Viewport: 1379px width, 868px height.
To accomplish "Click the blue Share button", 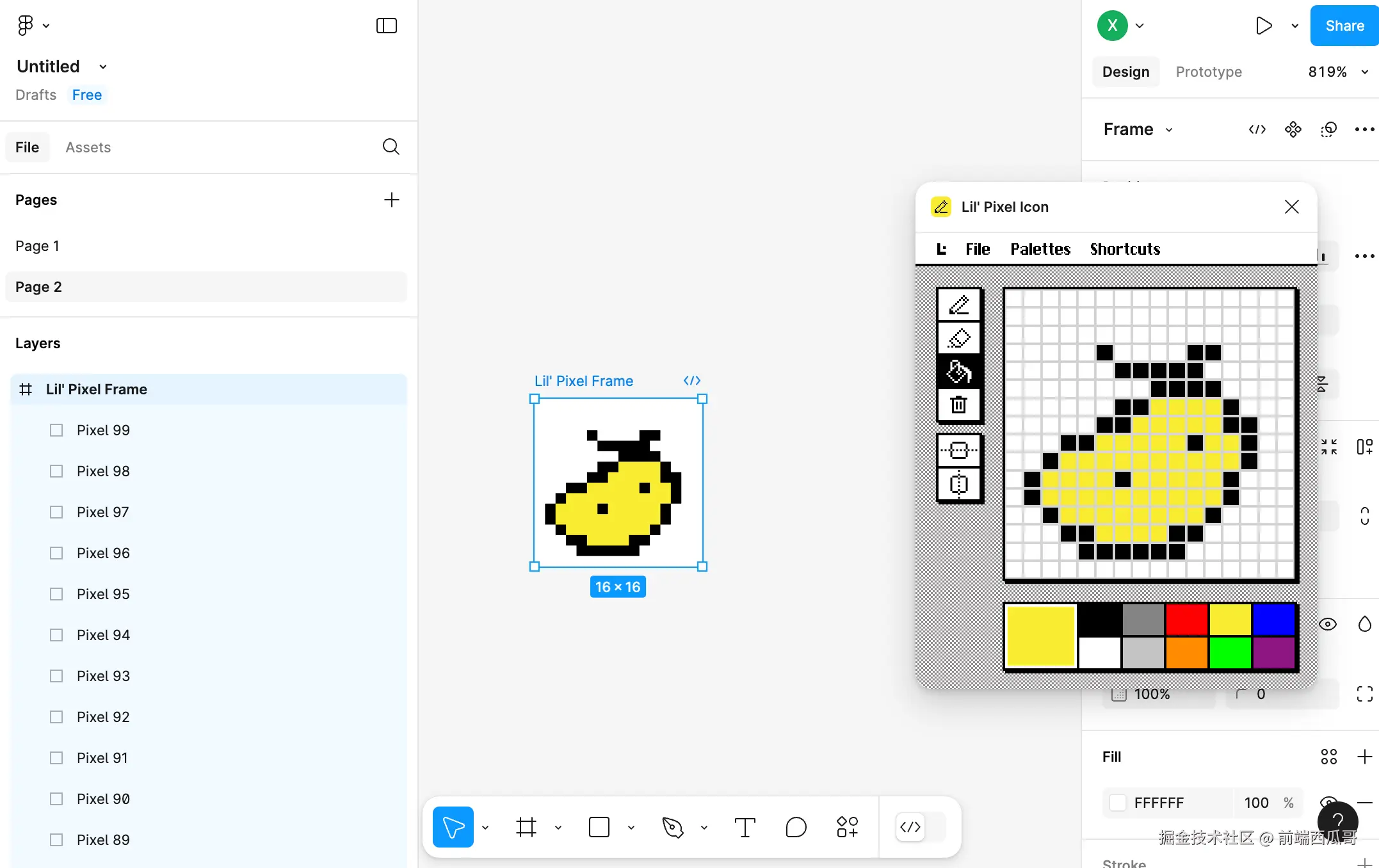I will click(x=1344, y=26).
